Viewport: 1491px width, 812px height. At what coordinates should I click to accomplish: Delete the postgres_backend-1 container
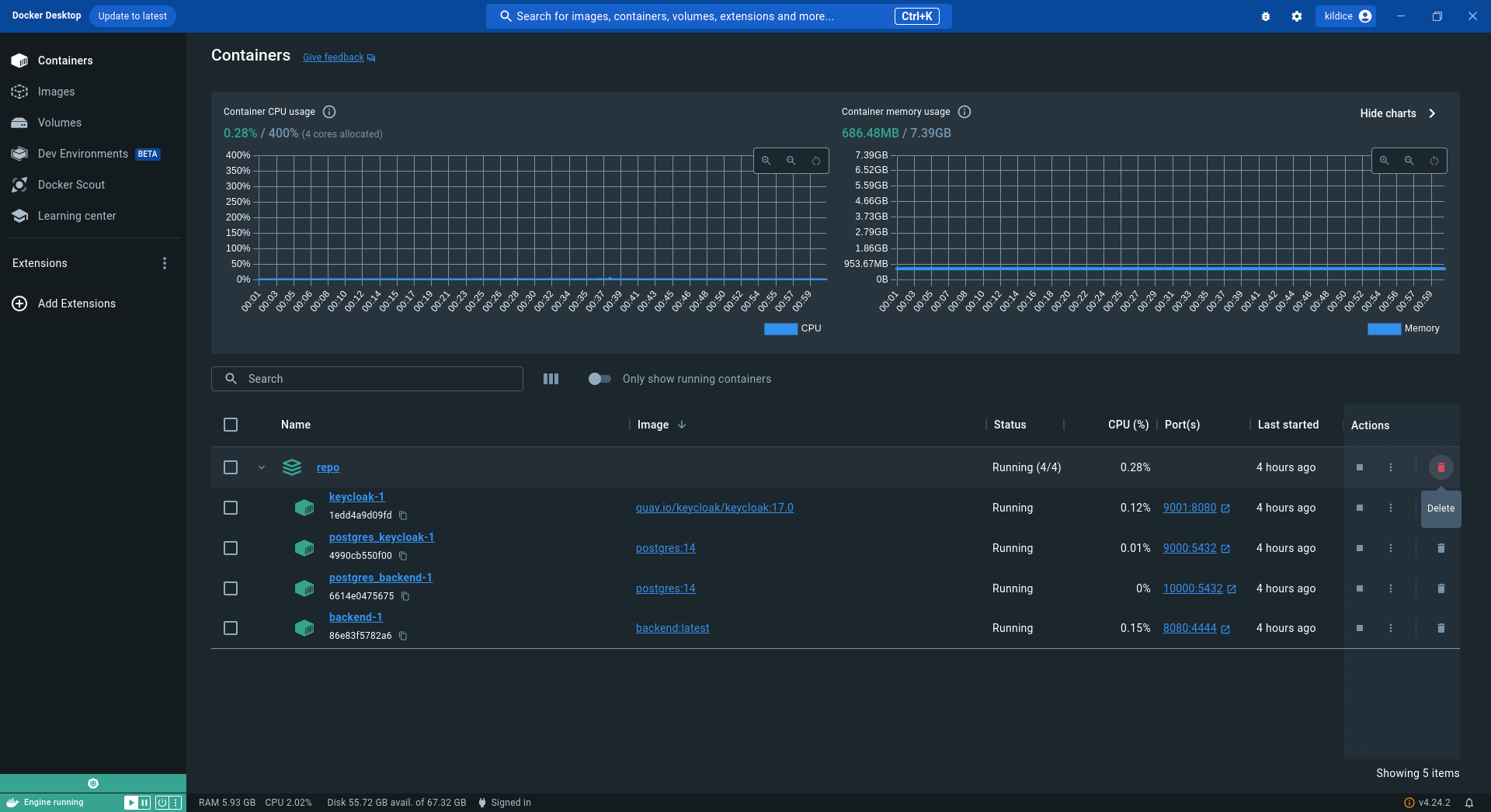(x=1441, y=588)
